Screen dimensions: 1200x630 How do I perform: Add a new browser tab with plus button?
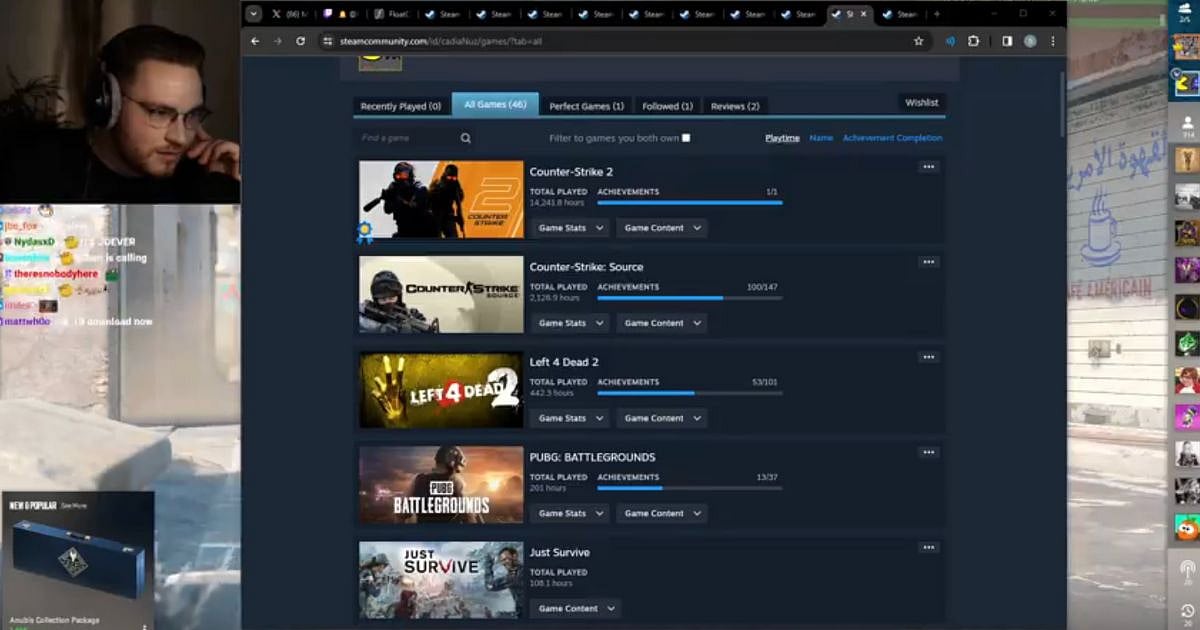point(937,14)
